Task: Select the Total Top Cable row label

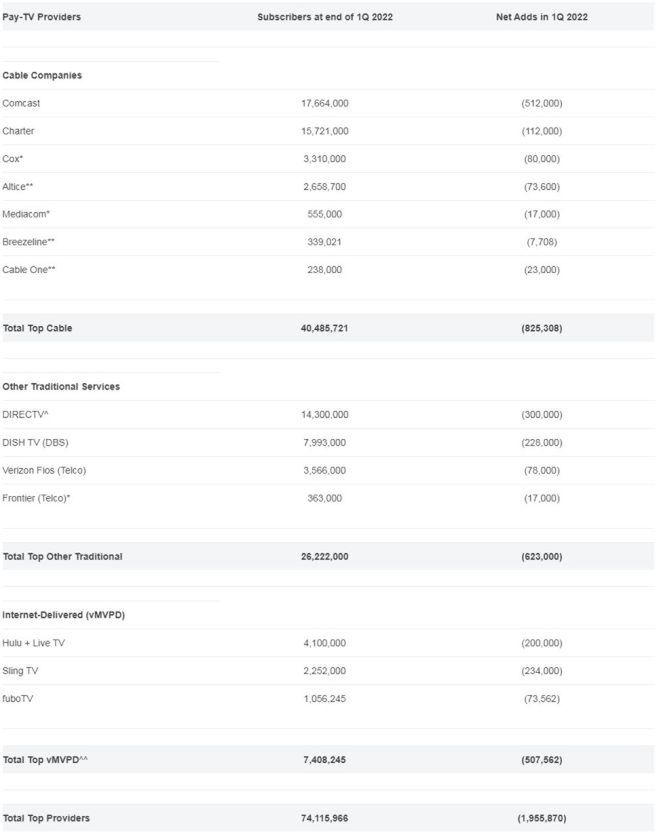Action: [x=38, y=328]
